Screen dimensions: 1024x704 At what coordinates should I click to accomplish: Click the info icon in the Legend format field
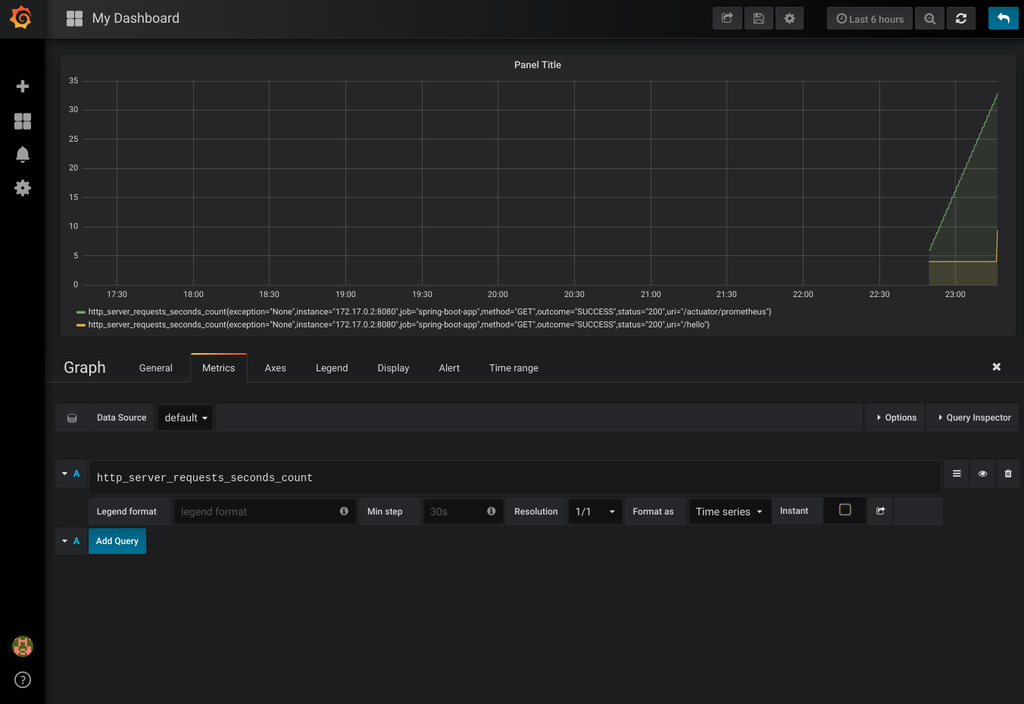tap(344, 511)
